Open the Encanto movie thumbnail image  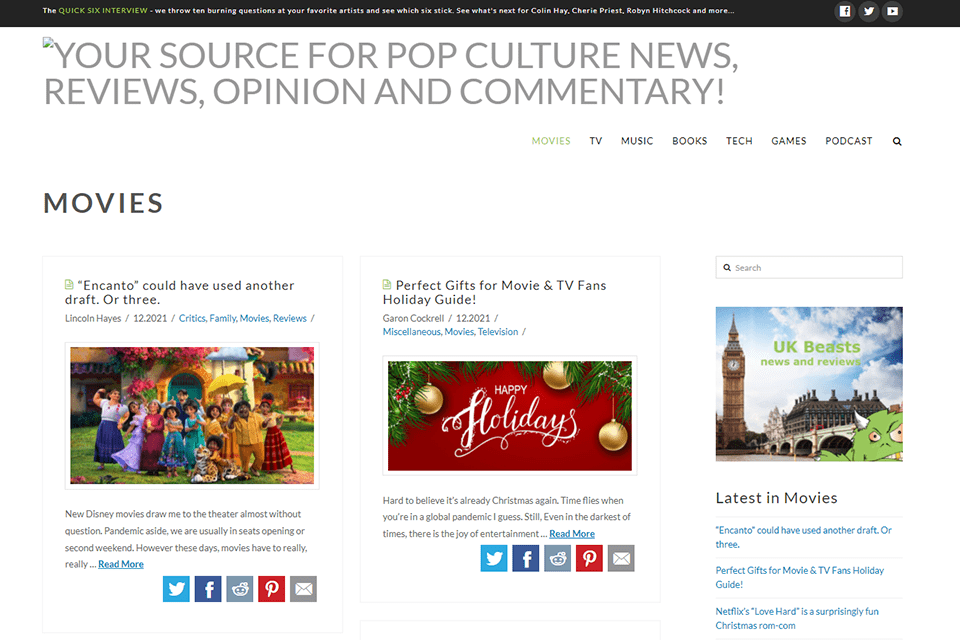(192, 416)
